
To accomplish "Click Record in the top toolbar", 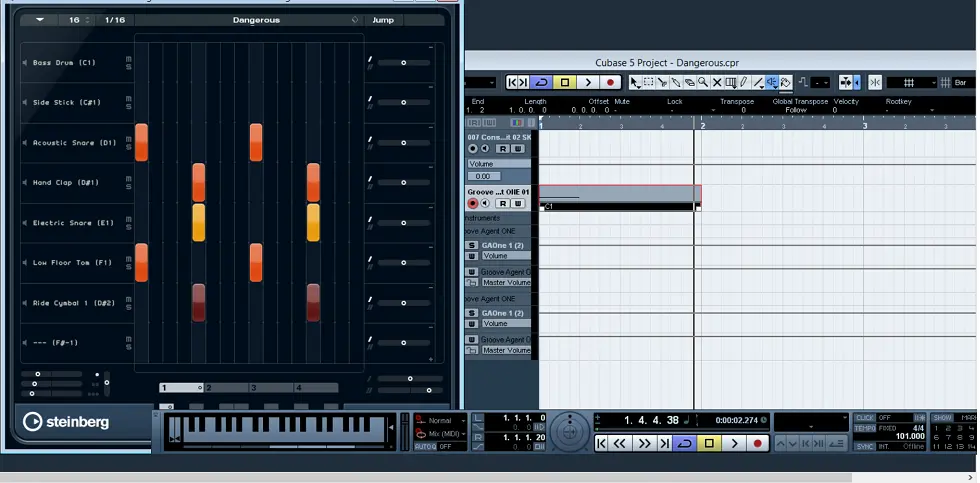I will point(610,82).
